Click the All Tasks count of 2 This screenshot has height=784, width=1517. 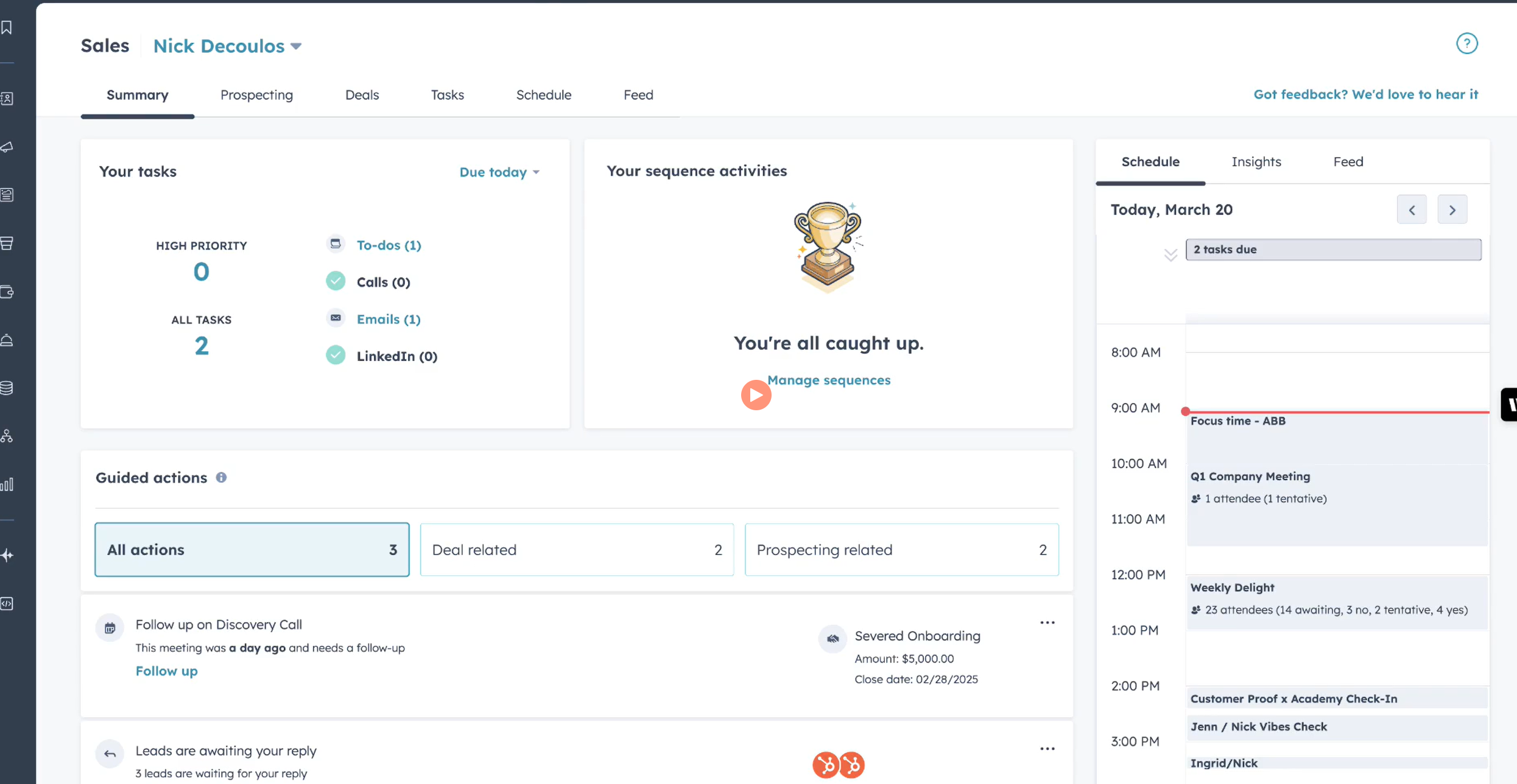click(x=202, y=346)
